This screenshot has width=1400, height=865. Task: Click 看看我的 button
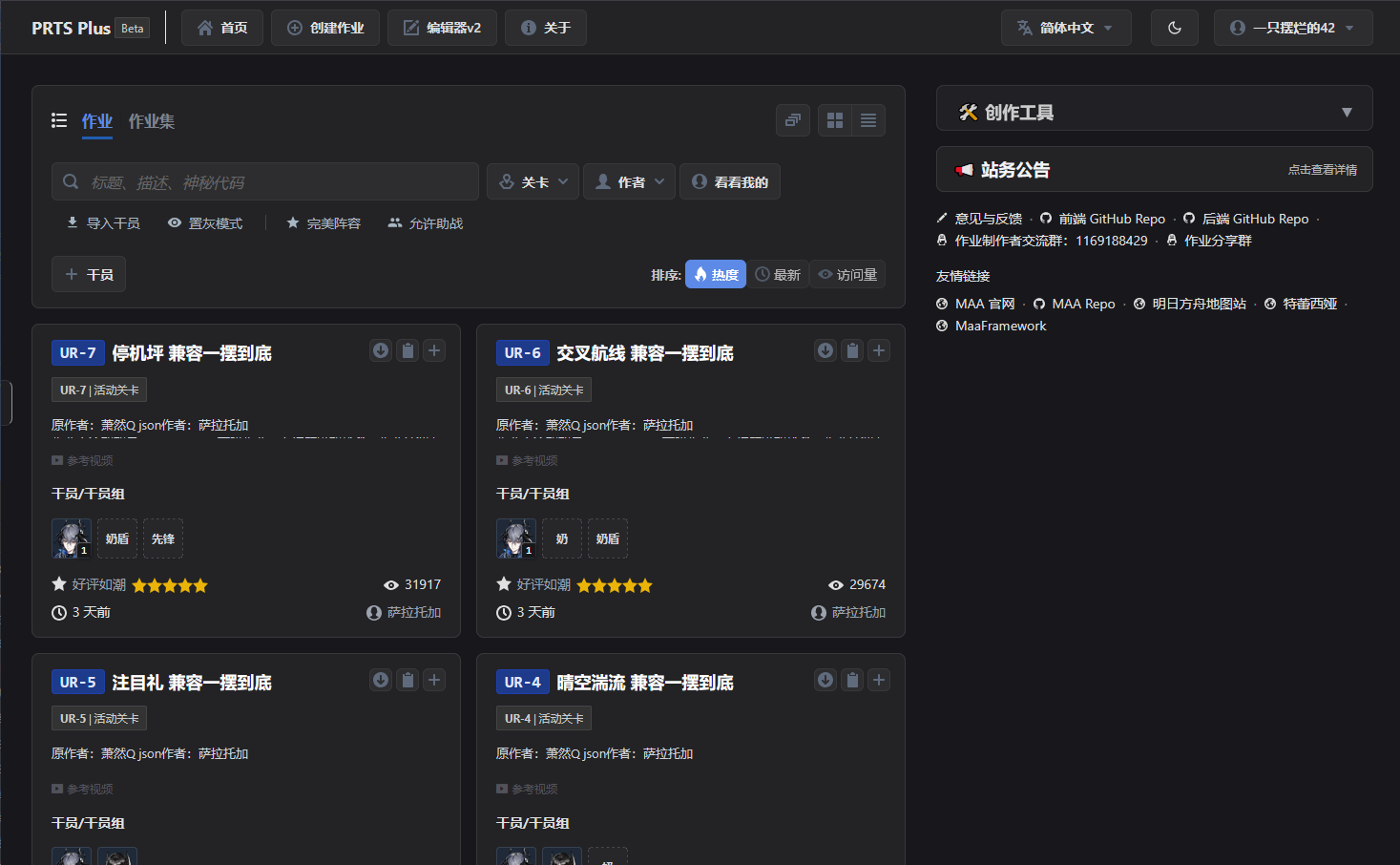click(730, 181)
